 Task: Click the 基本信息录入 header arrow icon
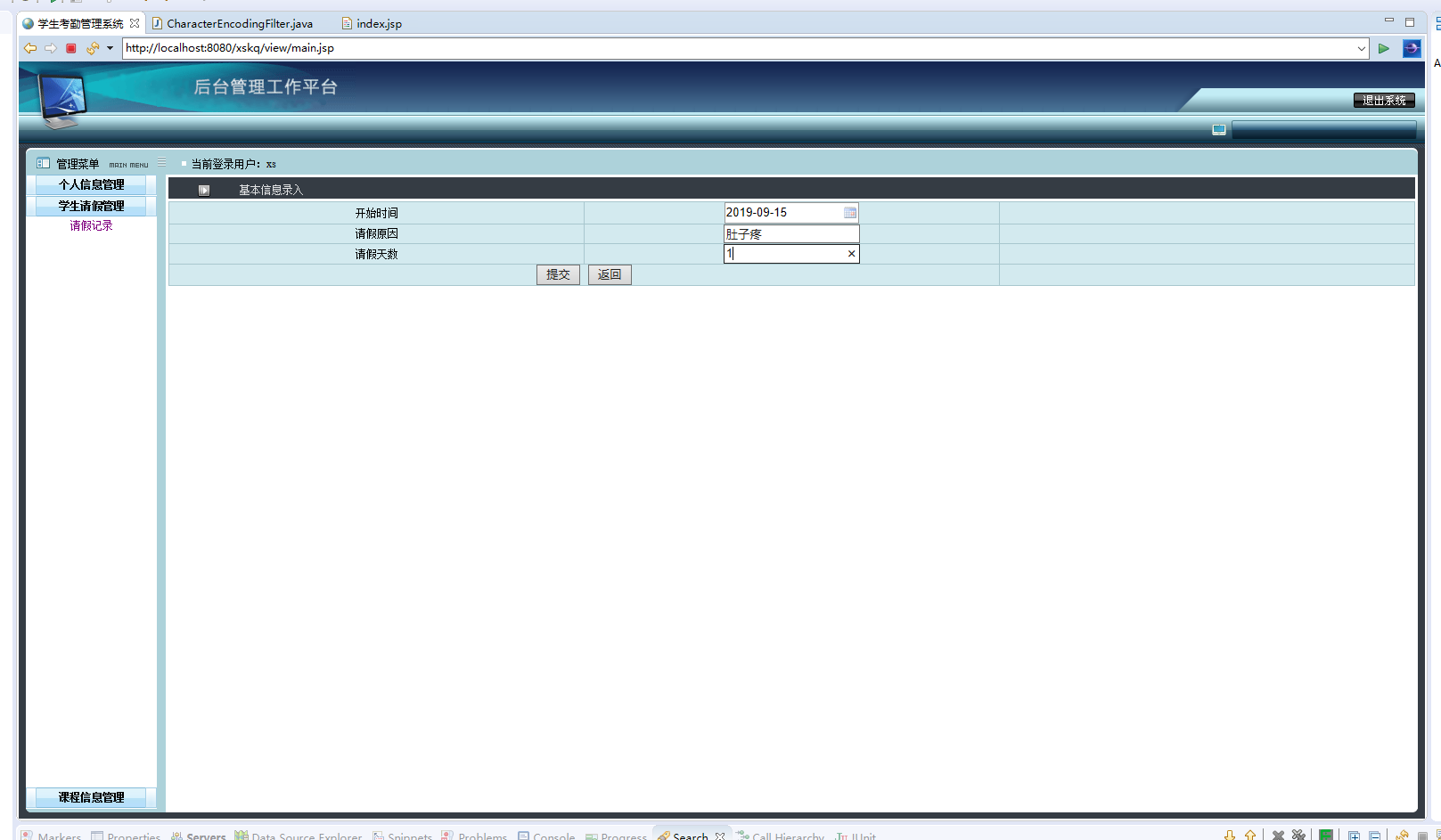(204, 190)
